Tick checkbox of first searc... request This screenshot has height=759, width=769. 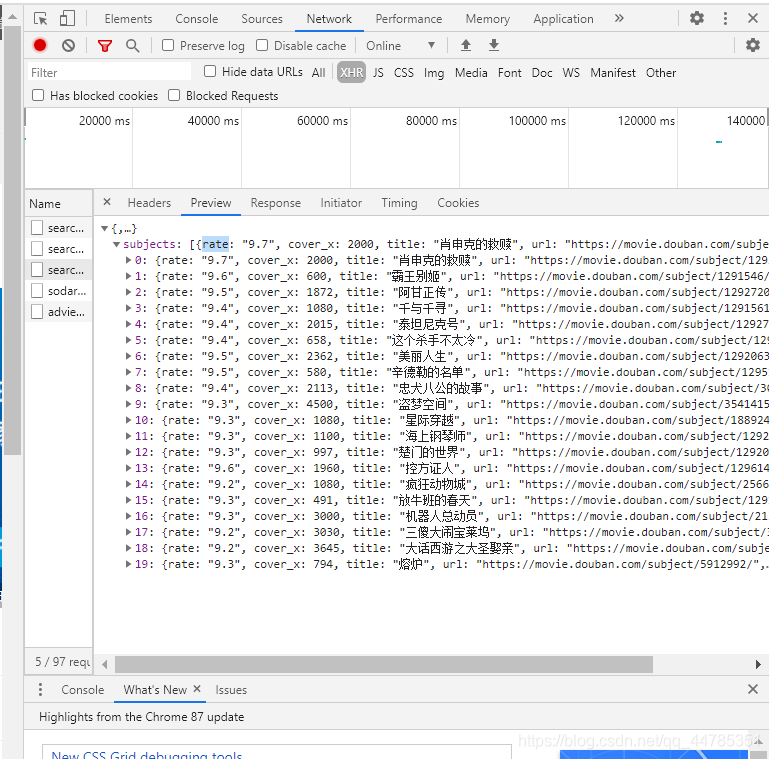click(x=37, y=228)
